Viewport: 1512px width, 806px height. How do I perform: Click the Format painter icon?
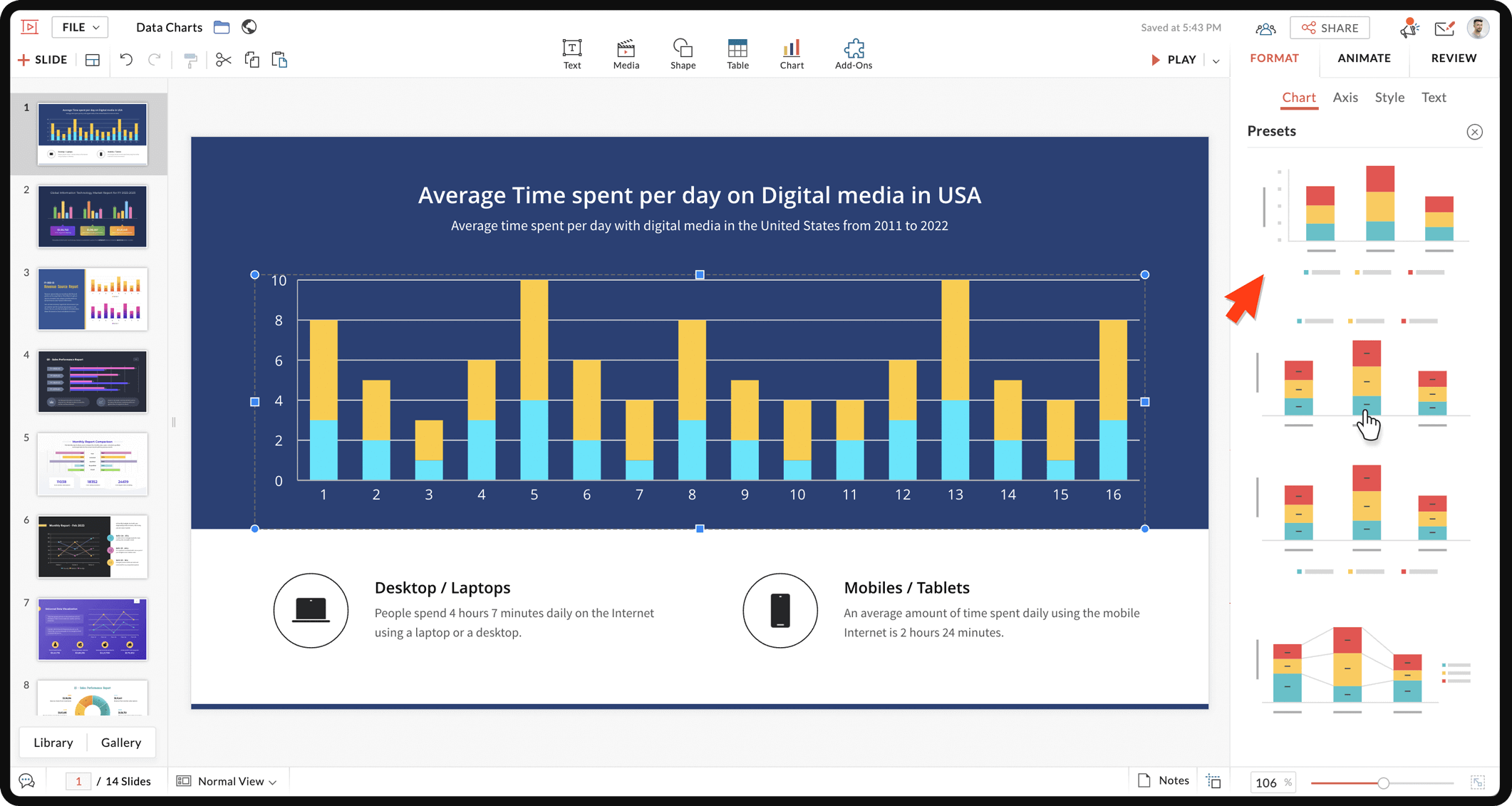tap(190, 60)
